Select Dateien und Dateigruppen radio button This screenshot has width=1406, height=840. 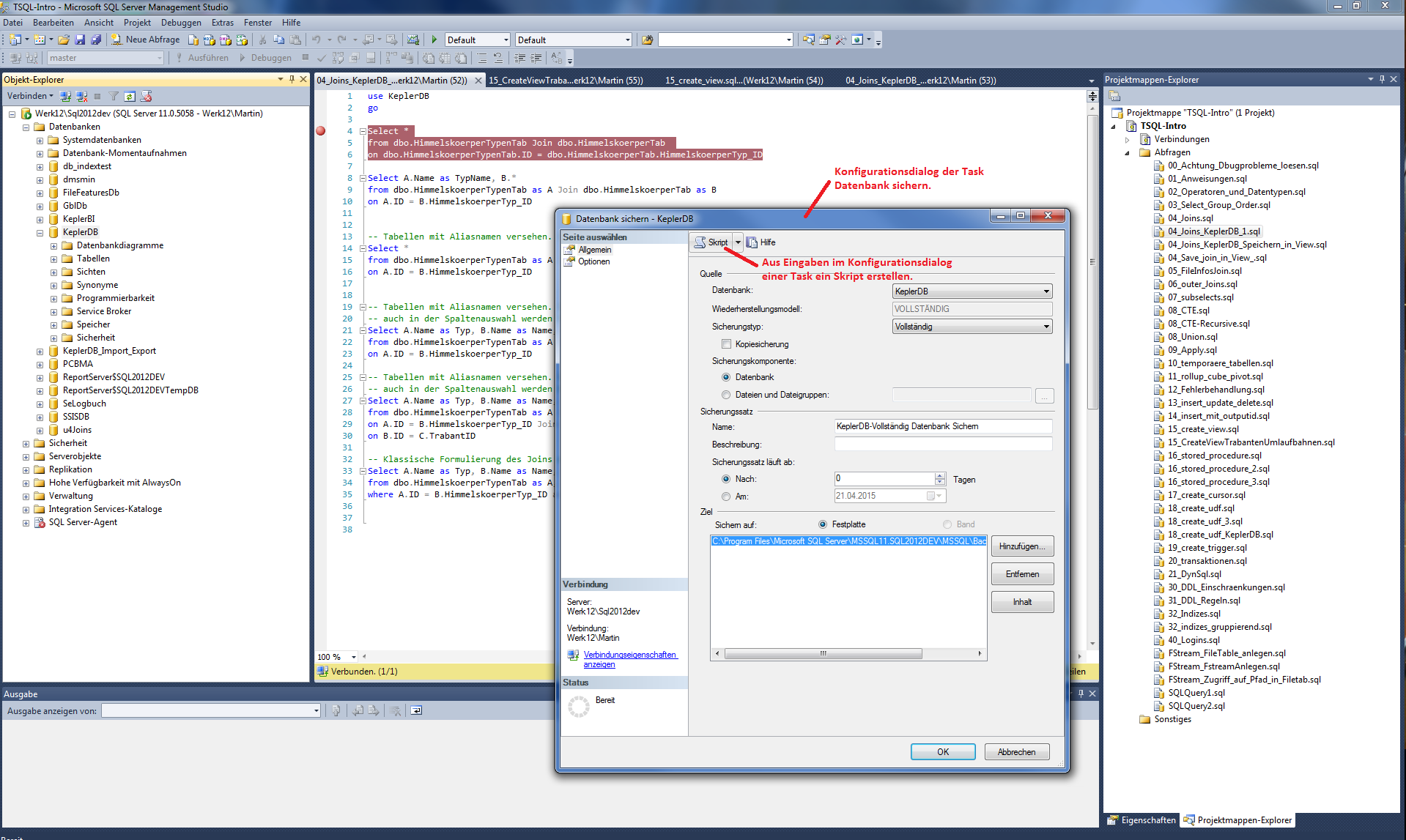point(726,395)
